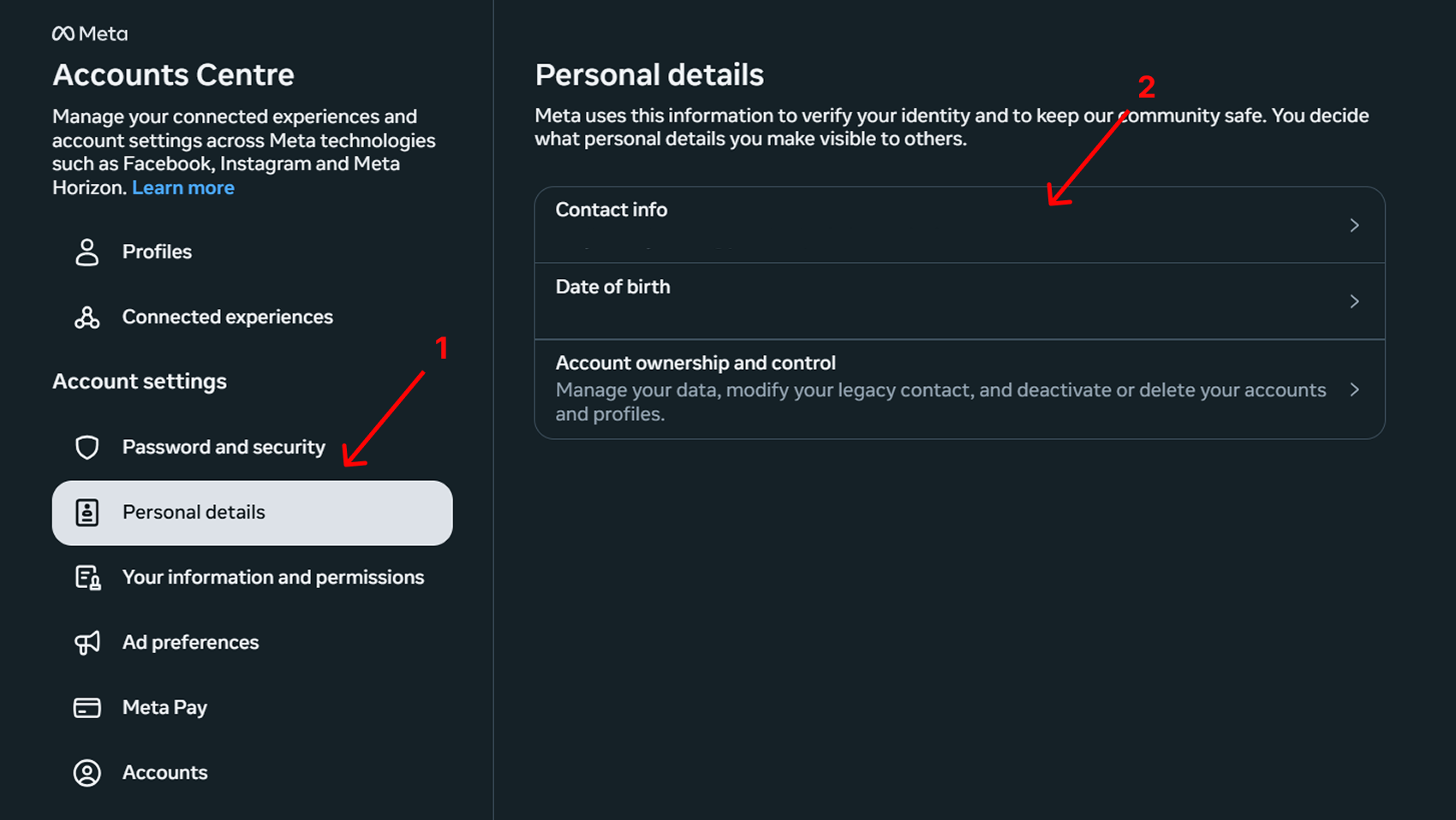This screenshot has height=820, width=1456.
Task: Click the Meta logo at top left
Action: point(88,33)
